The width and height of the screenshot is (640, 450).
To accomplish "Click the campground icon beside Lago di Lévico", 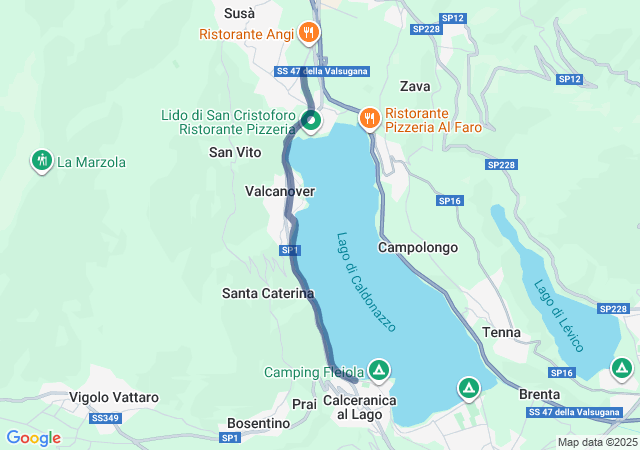I will 622,368.
